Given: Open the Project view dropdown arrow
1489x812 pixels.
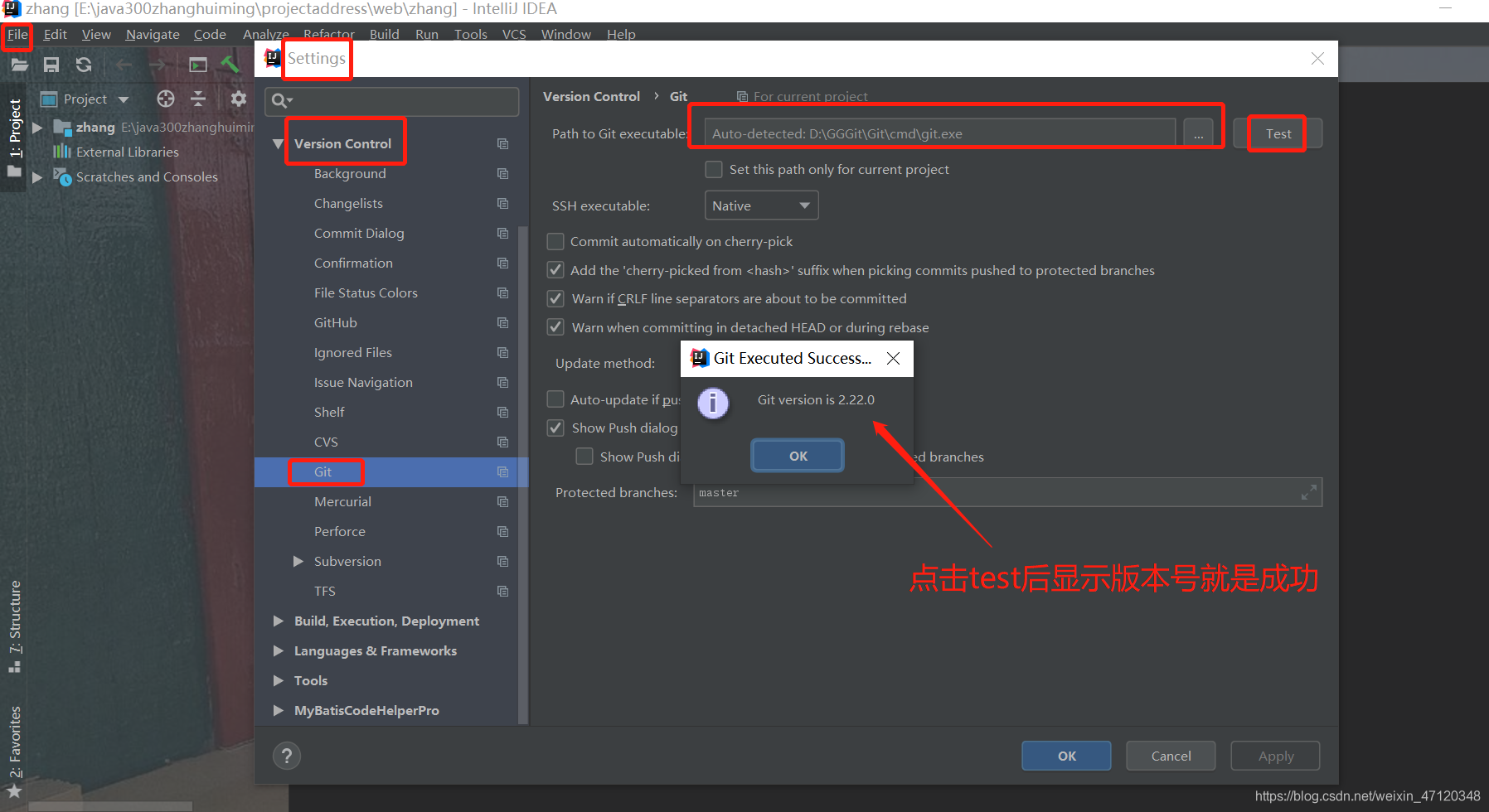Looking at the screenshot, I should [x=124, y=99].
